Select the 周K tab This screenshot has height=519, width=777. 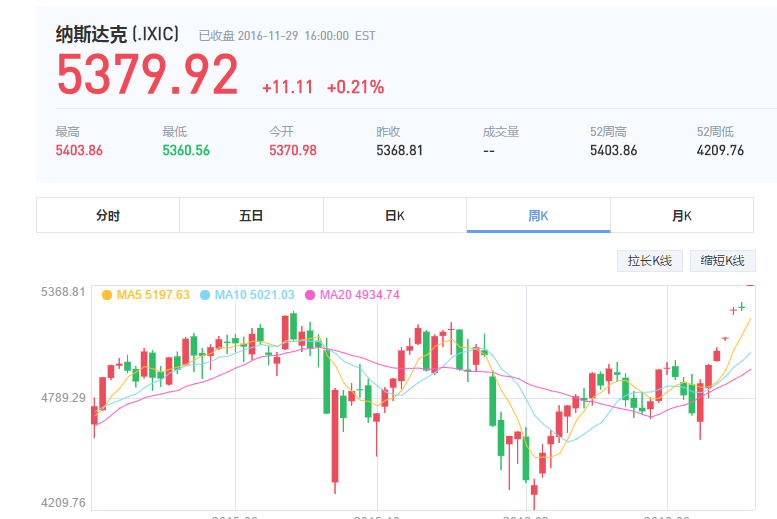click(538, 215)
